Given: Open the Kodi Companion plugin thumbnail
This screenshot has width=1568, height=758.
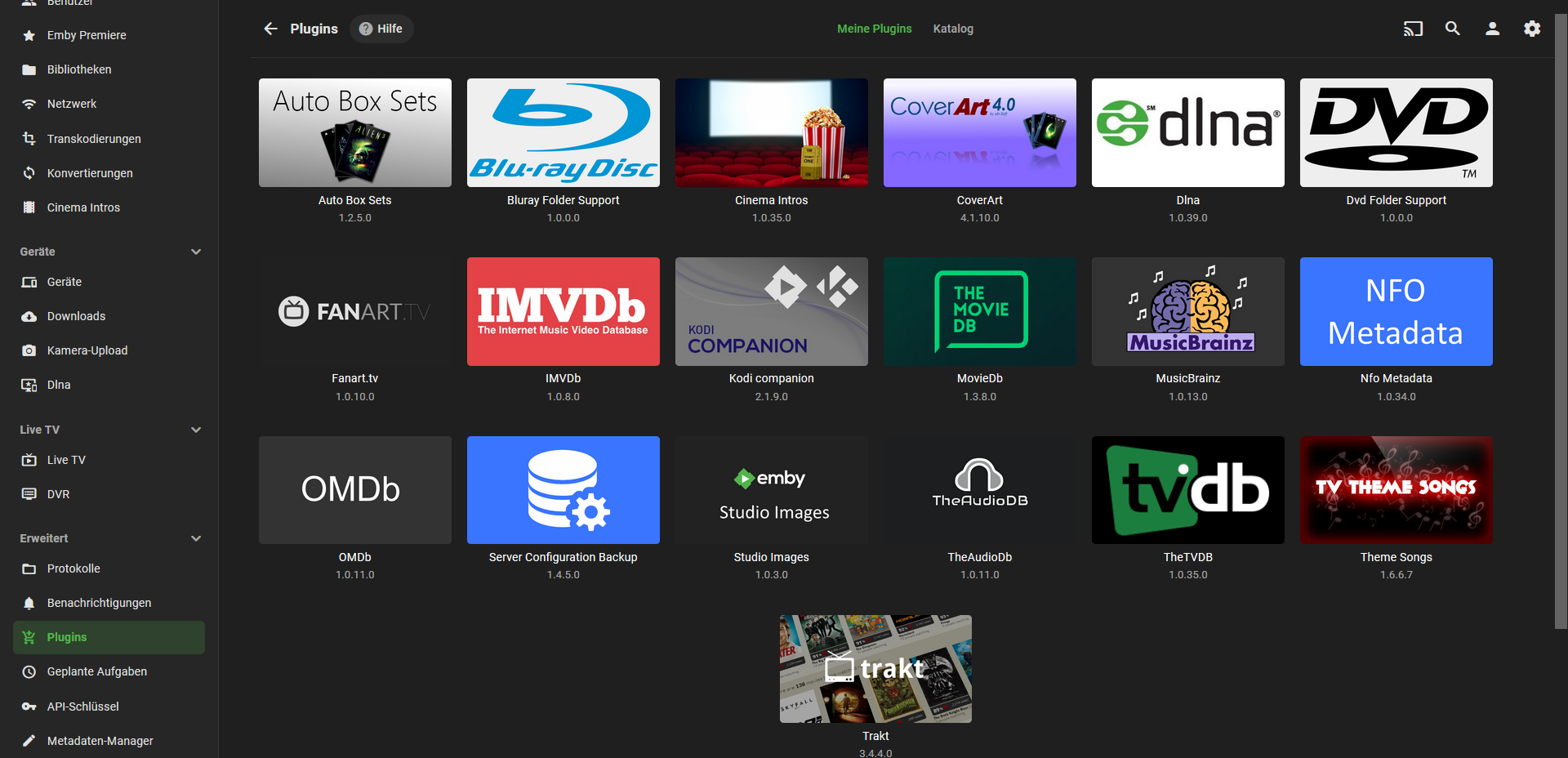Looking at the screenshot, I should click(x=772, y=311).
